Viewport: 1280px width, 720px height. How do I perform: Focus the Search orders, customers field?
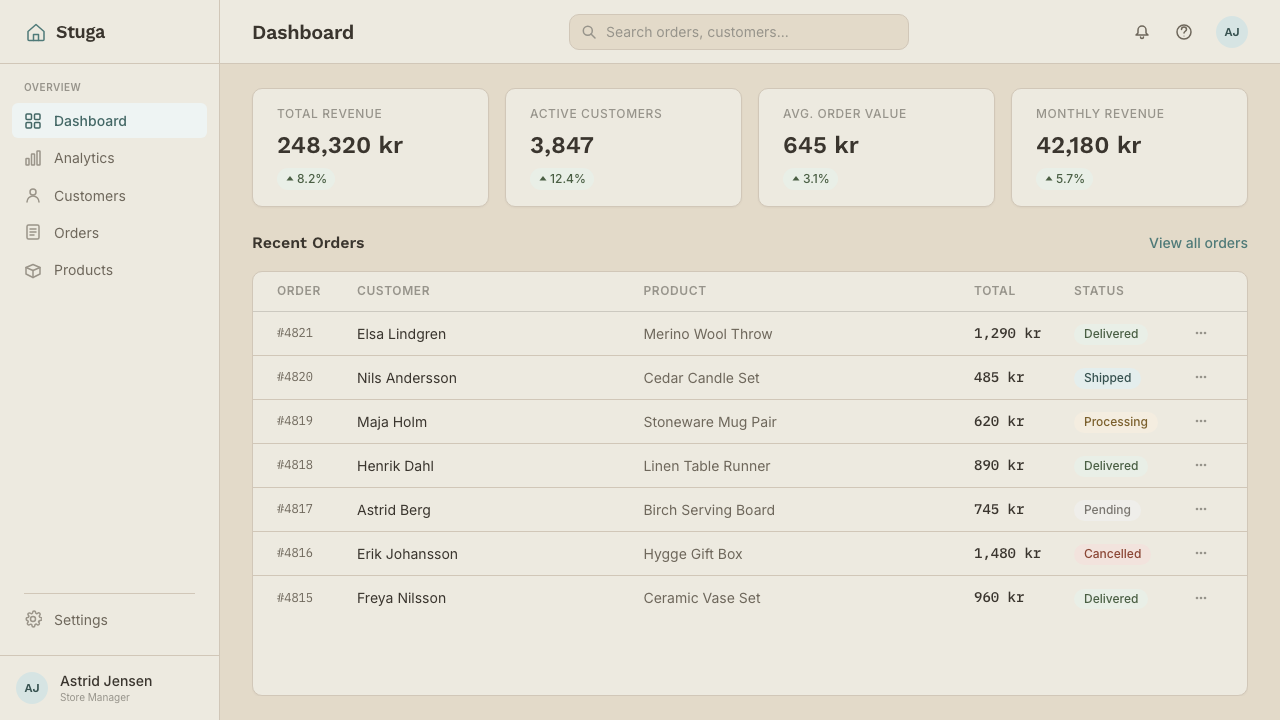pyautogui.click(x=739, y=32)
